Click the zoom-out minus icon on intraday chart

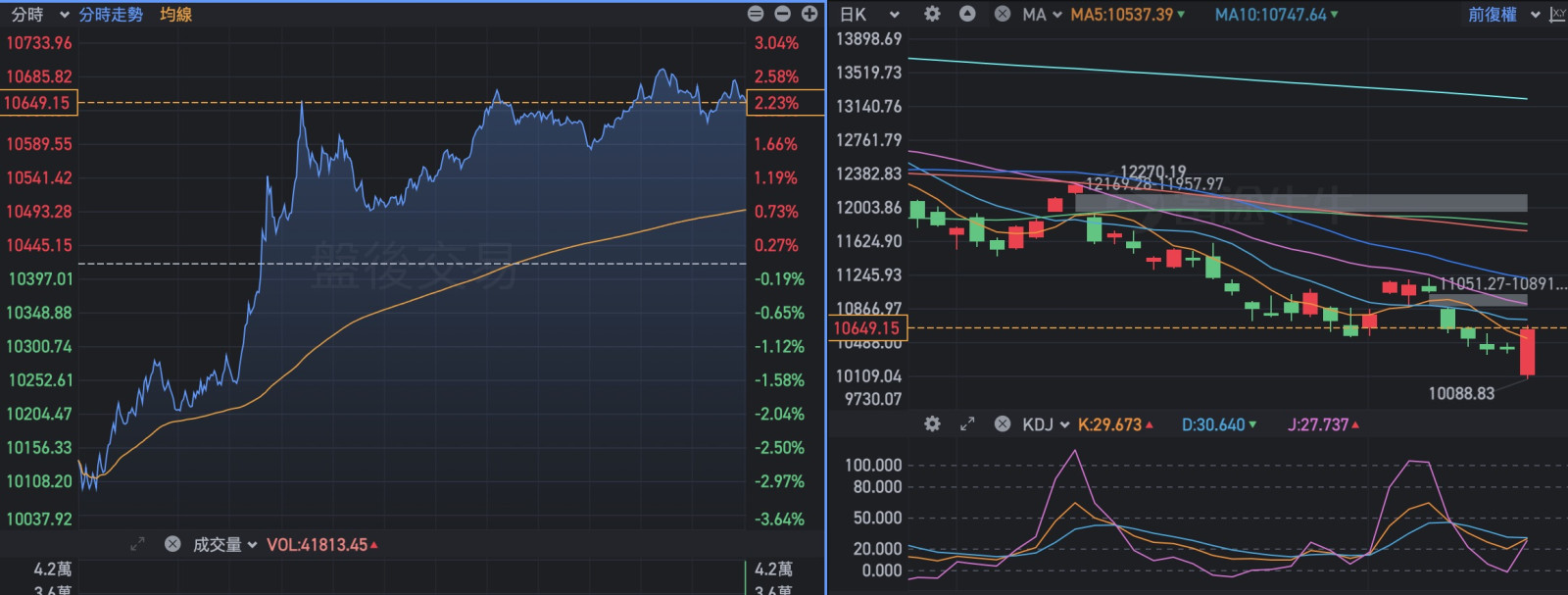[x=782, y=14]
